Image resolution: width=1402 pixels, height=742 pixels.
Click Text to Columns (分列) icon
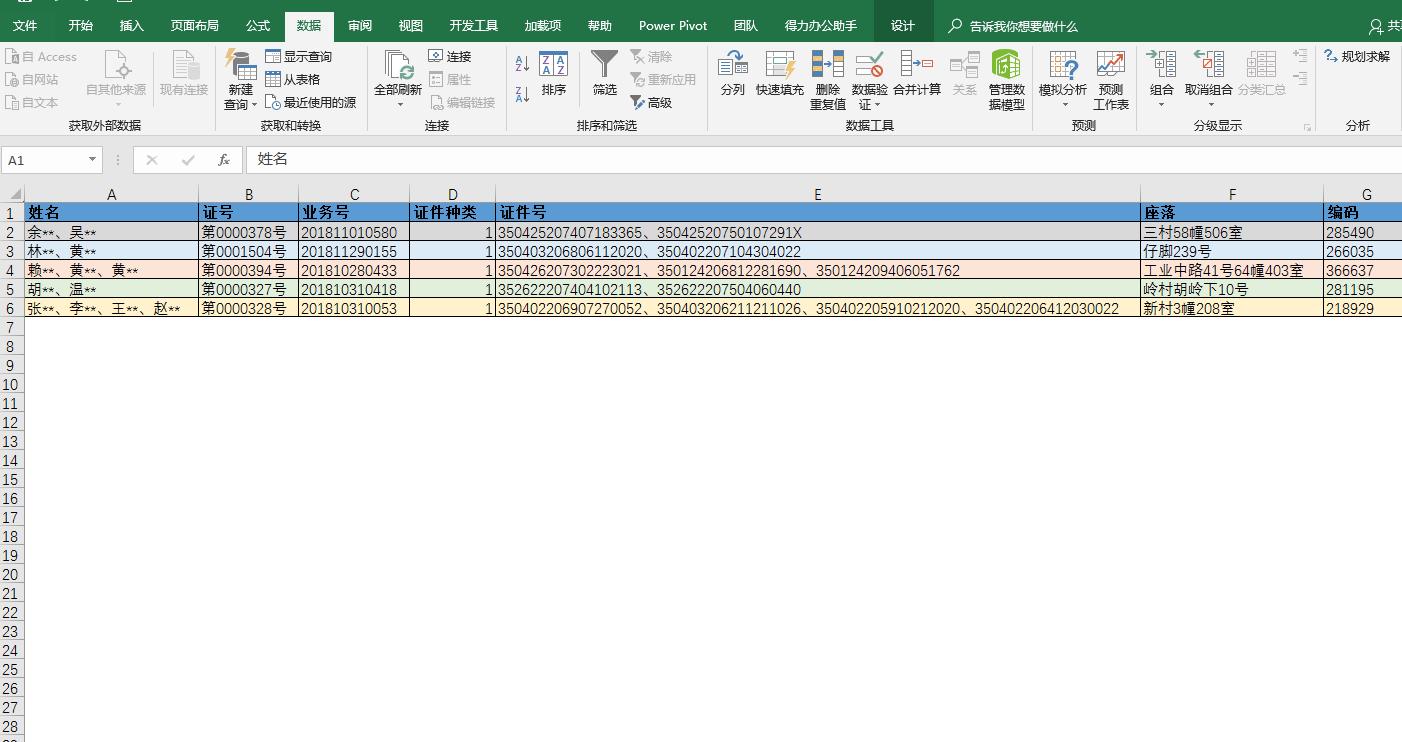[732, 74]
